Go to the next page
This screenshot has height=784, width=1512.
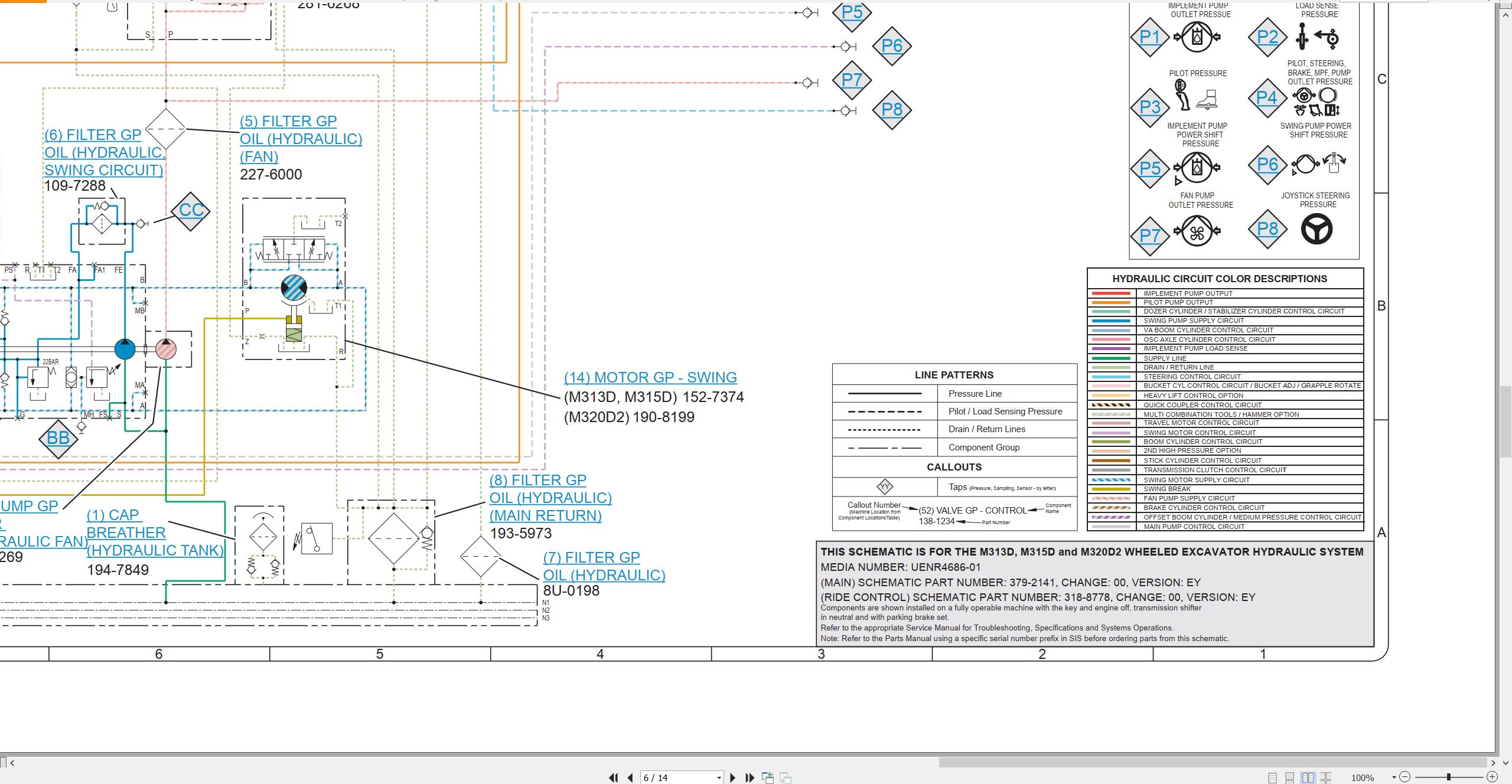(x=732, y=778)
